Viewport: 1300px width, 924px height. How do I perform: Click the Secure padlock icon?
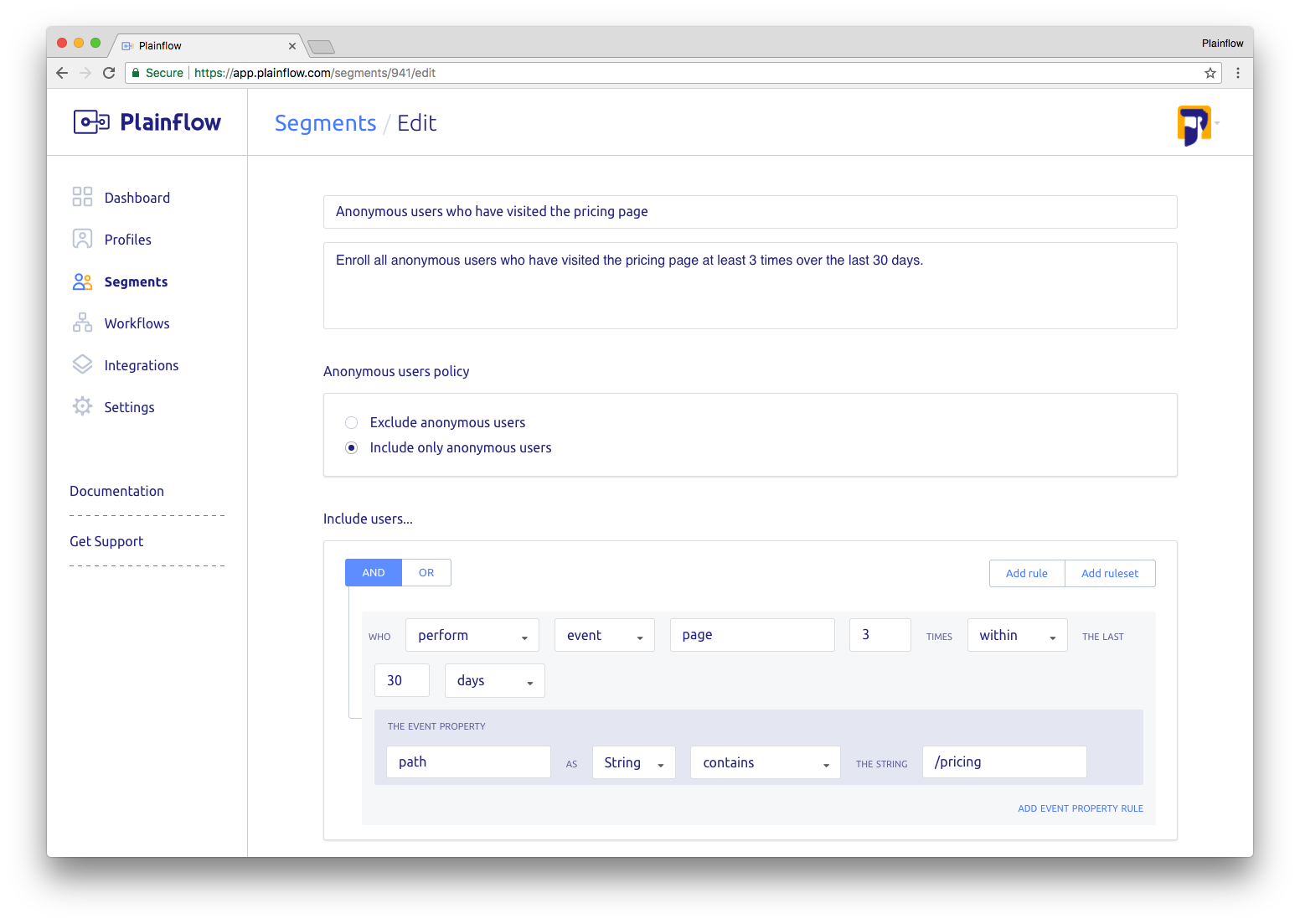point(136,73)
